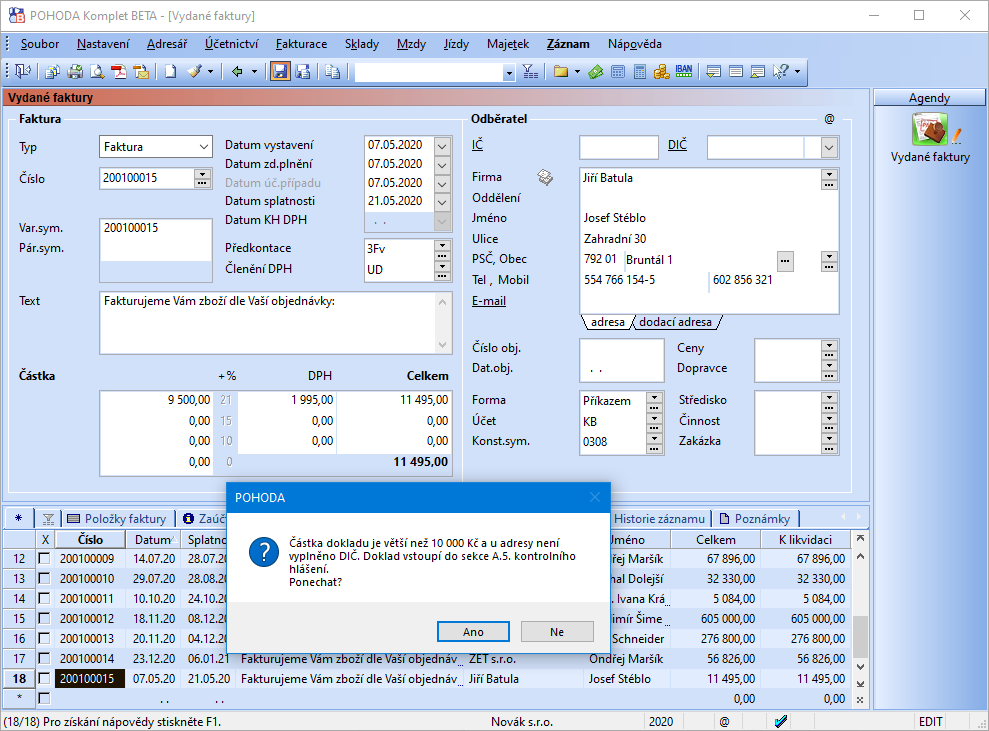
Task: Click the IČ link label
Action: [x=477, y=145]
